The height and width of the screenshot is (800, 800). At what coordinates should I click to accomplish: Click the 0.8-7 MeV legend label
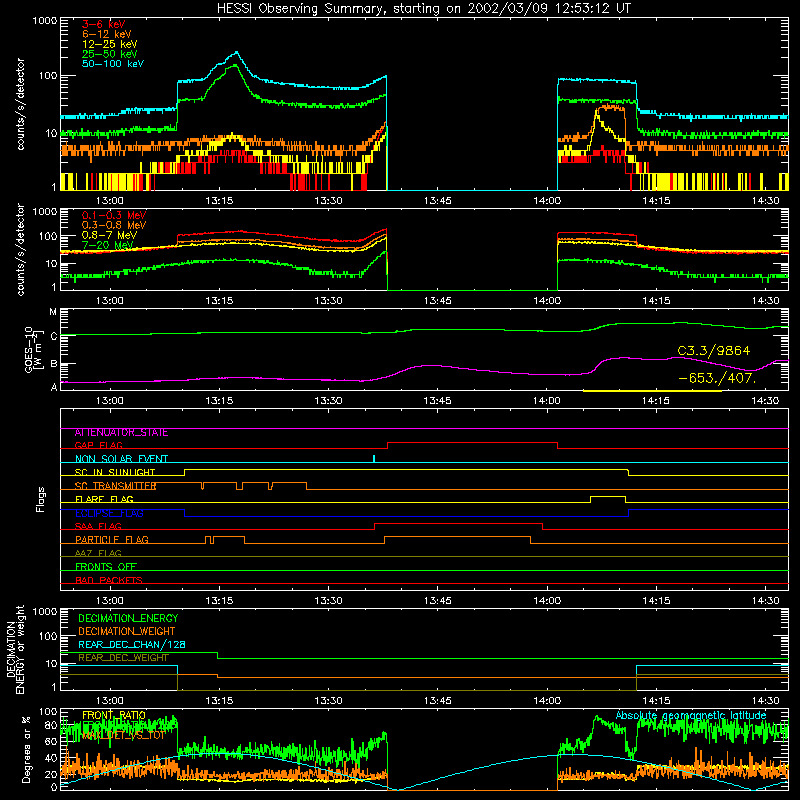tap(109, 235)
